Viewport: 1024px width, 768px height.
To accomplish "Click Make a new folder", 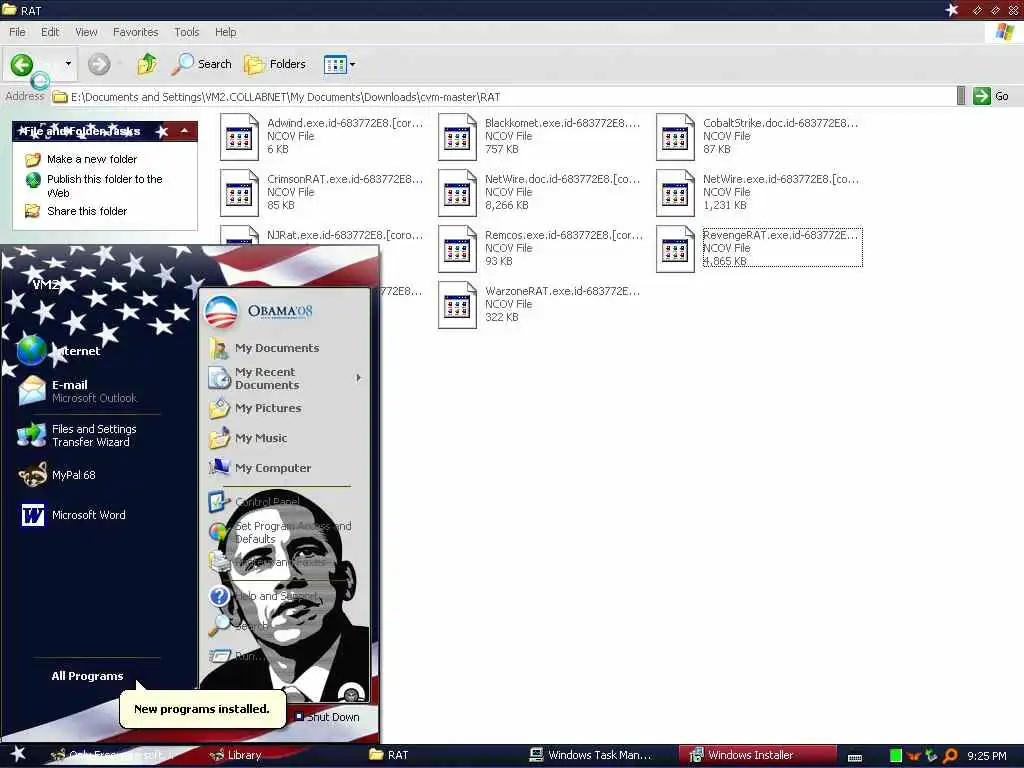I will (x=92, y=159).
